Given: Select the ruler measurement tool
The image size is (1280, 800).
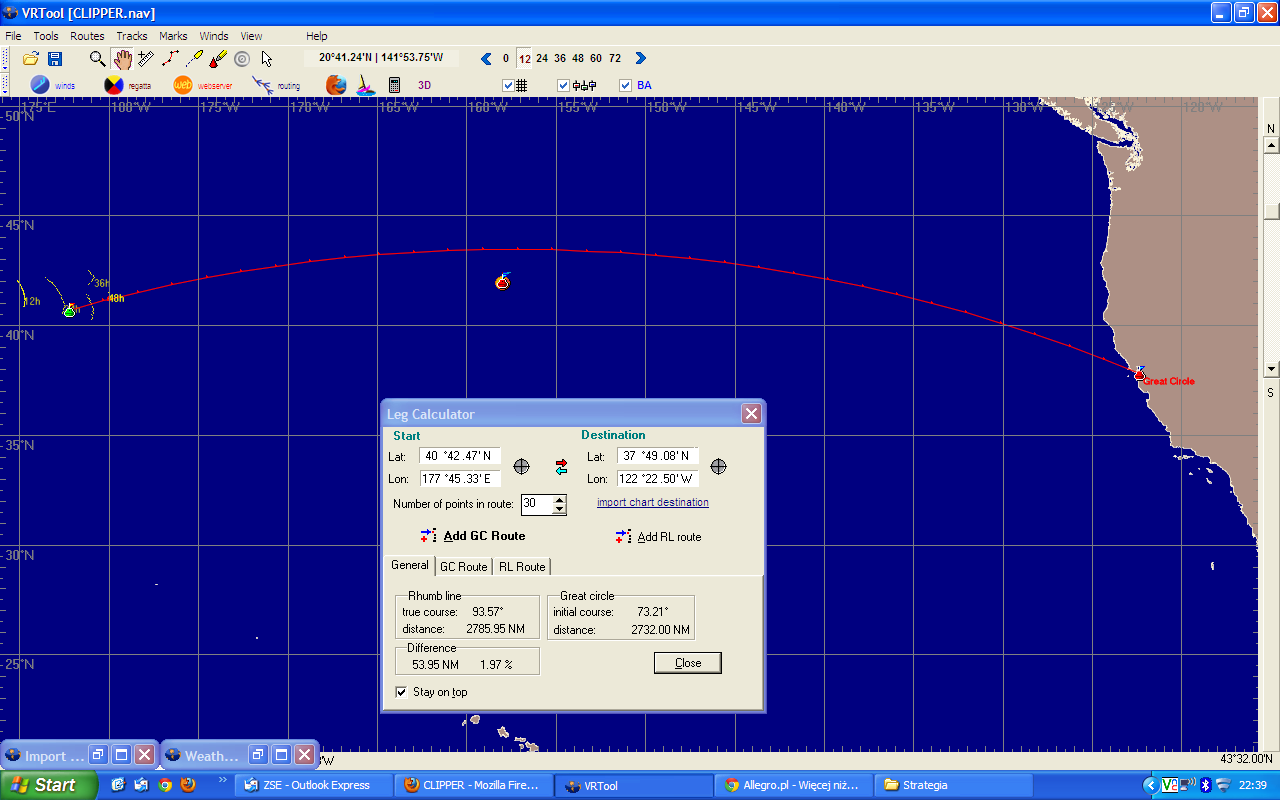Looking at the screenshot, I should coord(146,58).
